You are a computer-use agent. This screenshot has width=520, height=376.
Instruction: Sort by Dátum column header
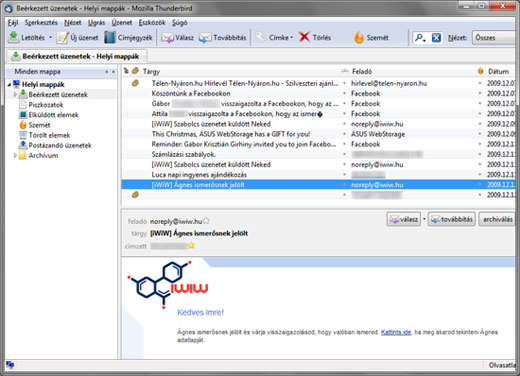pos(498,71)
